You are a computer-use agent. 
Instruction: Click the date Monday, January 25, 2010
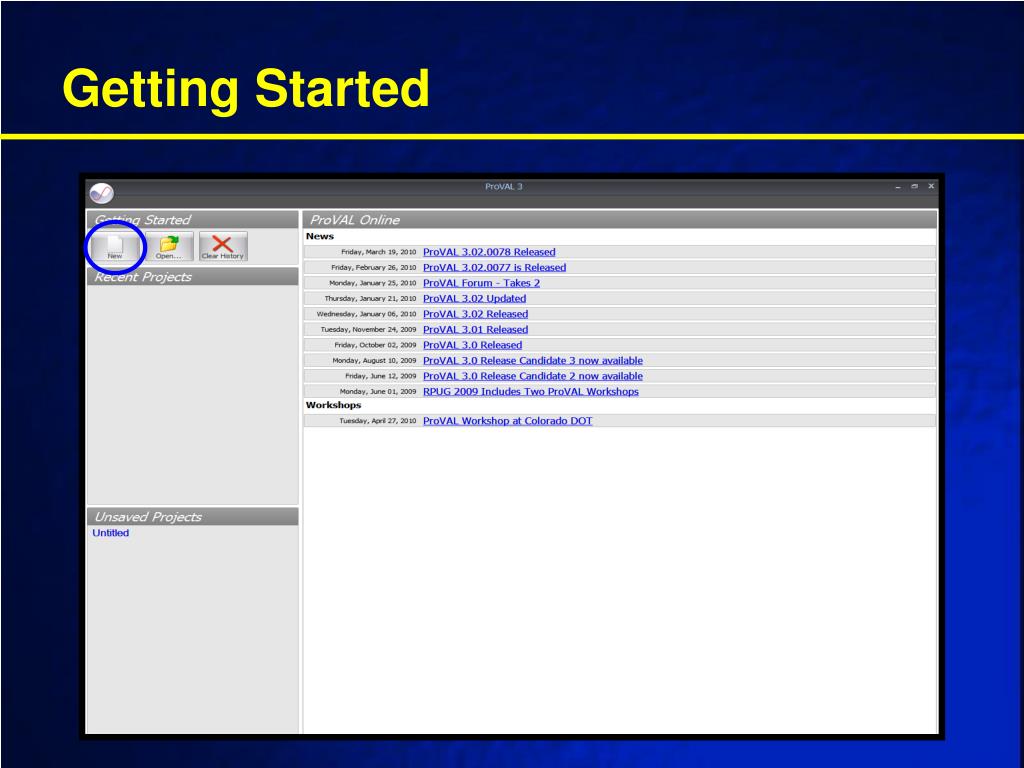tap(373, 283)
